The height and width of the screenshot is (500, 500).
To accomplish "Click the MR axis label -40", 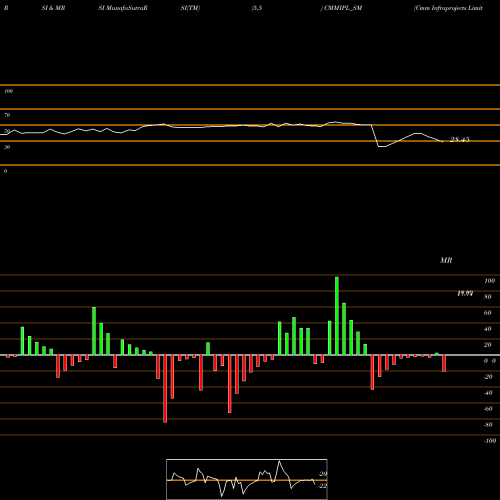I will pos(488,393).
